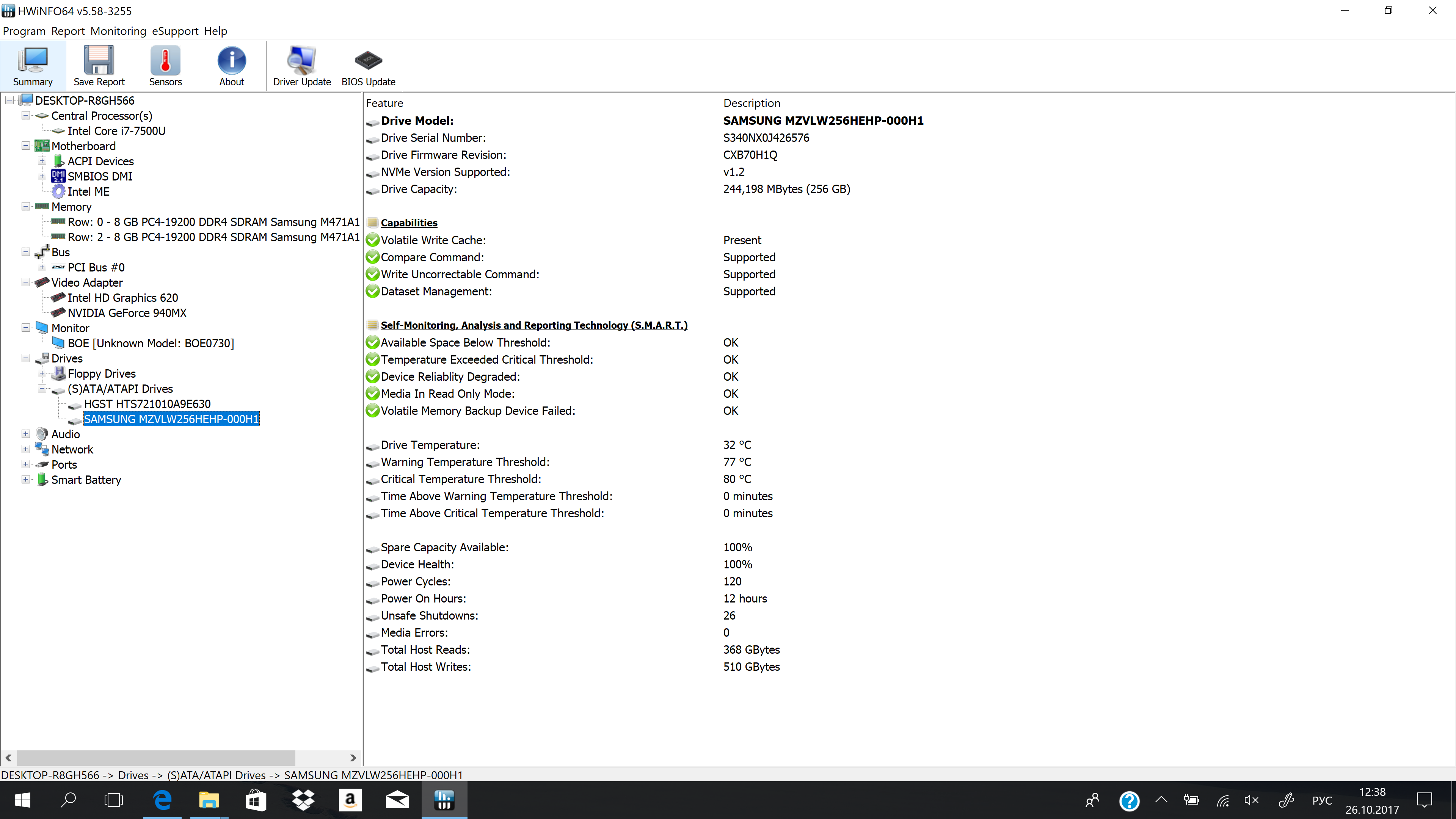
Task: Expand the Audio node
Action: coord(25,434)
